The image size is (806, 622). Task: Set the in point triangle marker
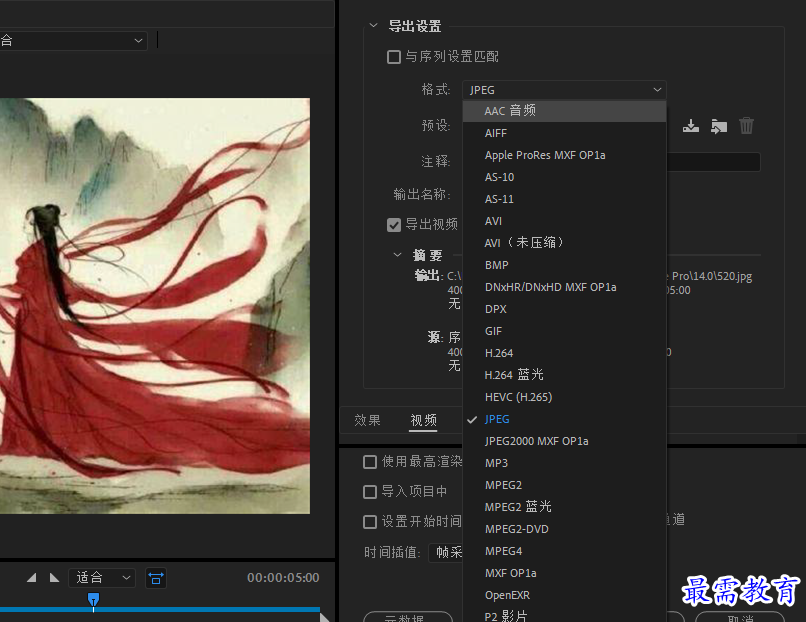(31, 578)
